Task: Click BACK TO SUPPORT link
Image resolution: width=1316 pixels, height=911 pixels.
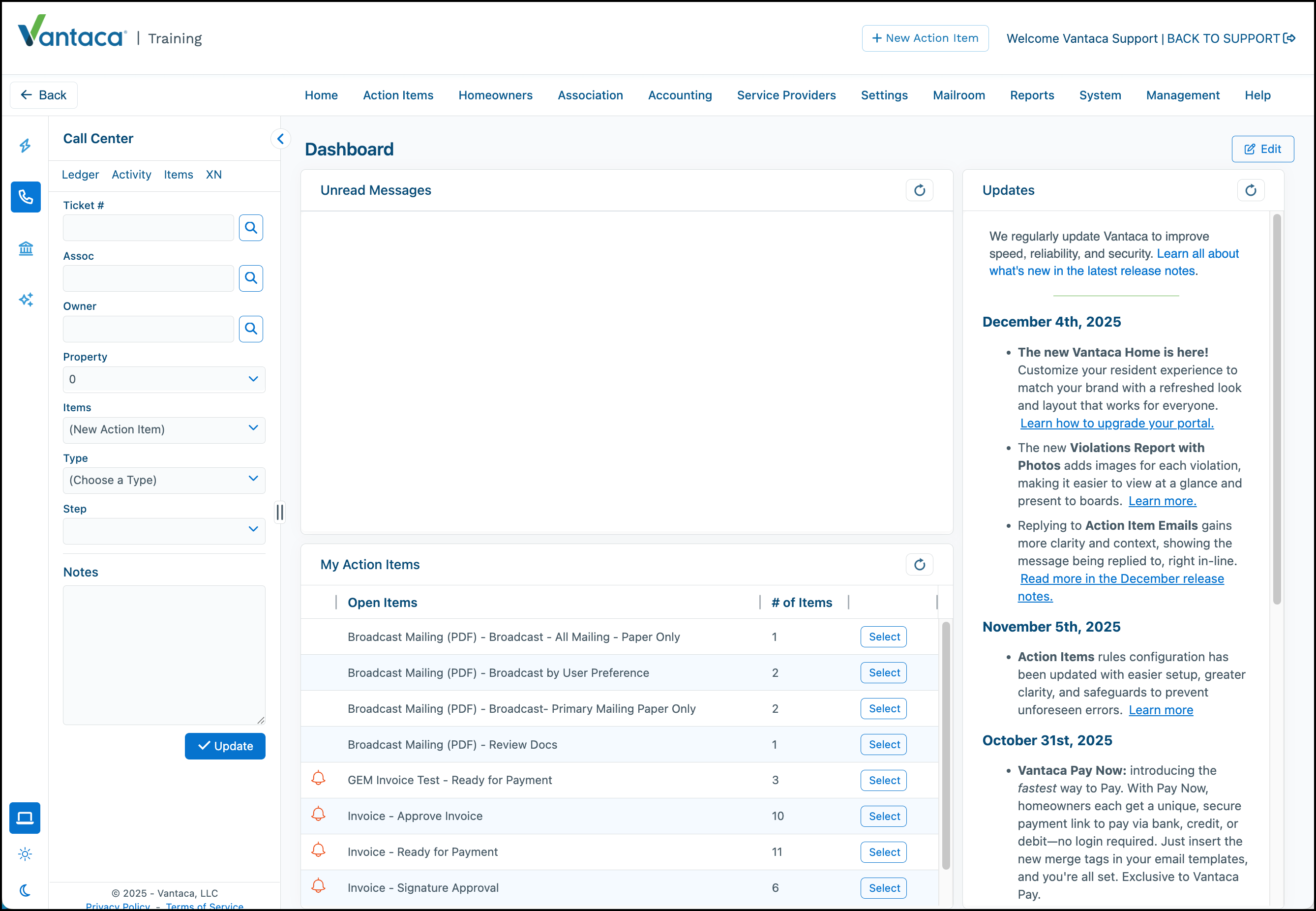Action: (1223, 38)
